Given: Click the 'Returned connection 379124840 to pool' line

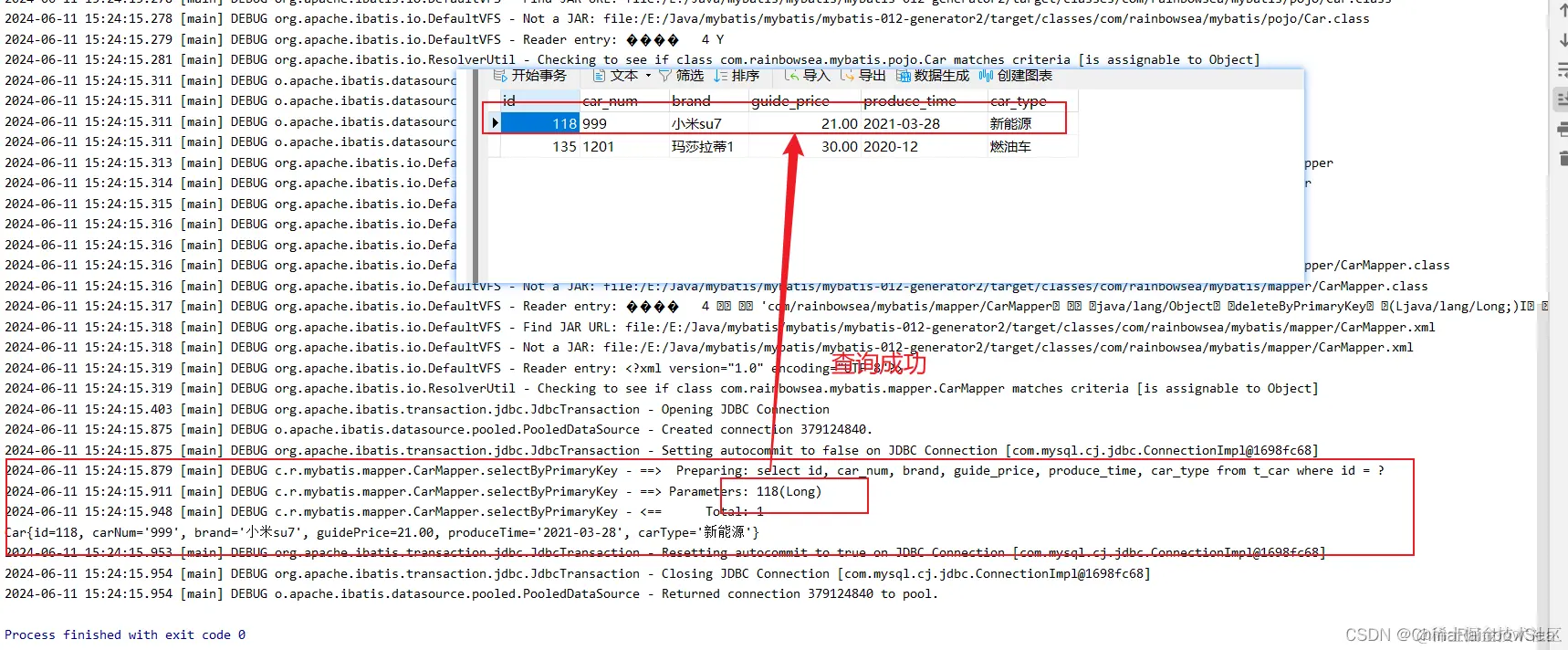Looking at the screenshot, I should [x=472, y=593].
